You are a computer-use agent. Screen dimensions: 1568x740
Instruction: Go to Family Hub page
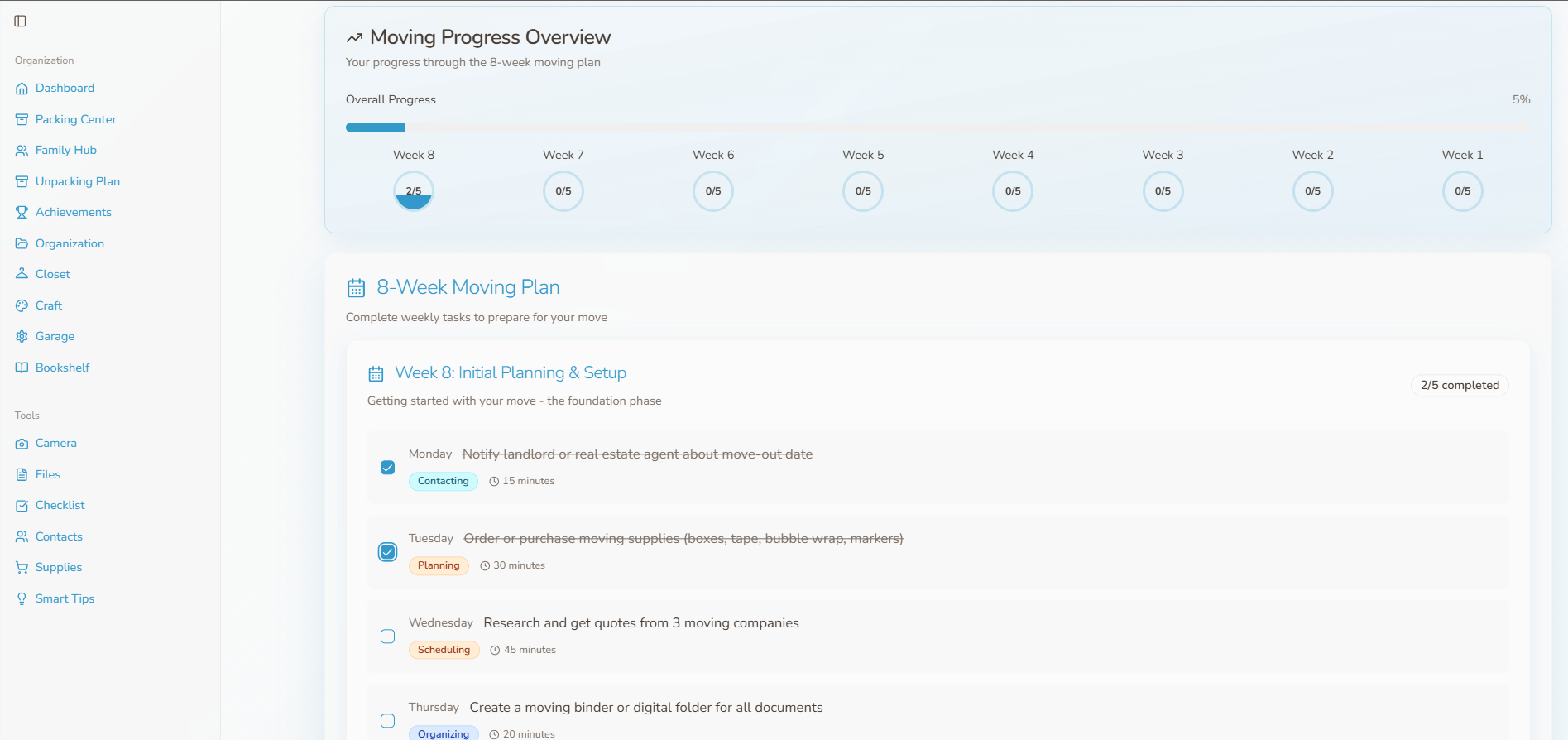65,150
